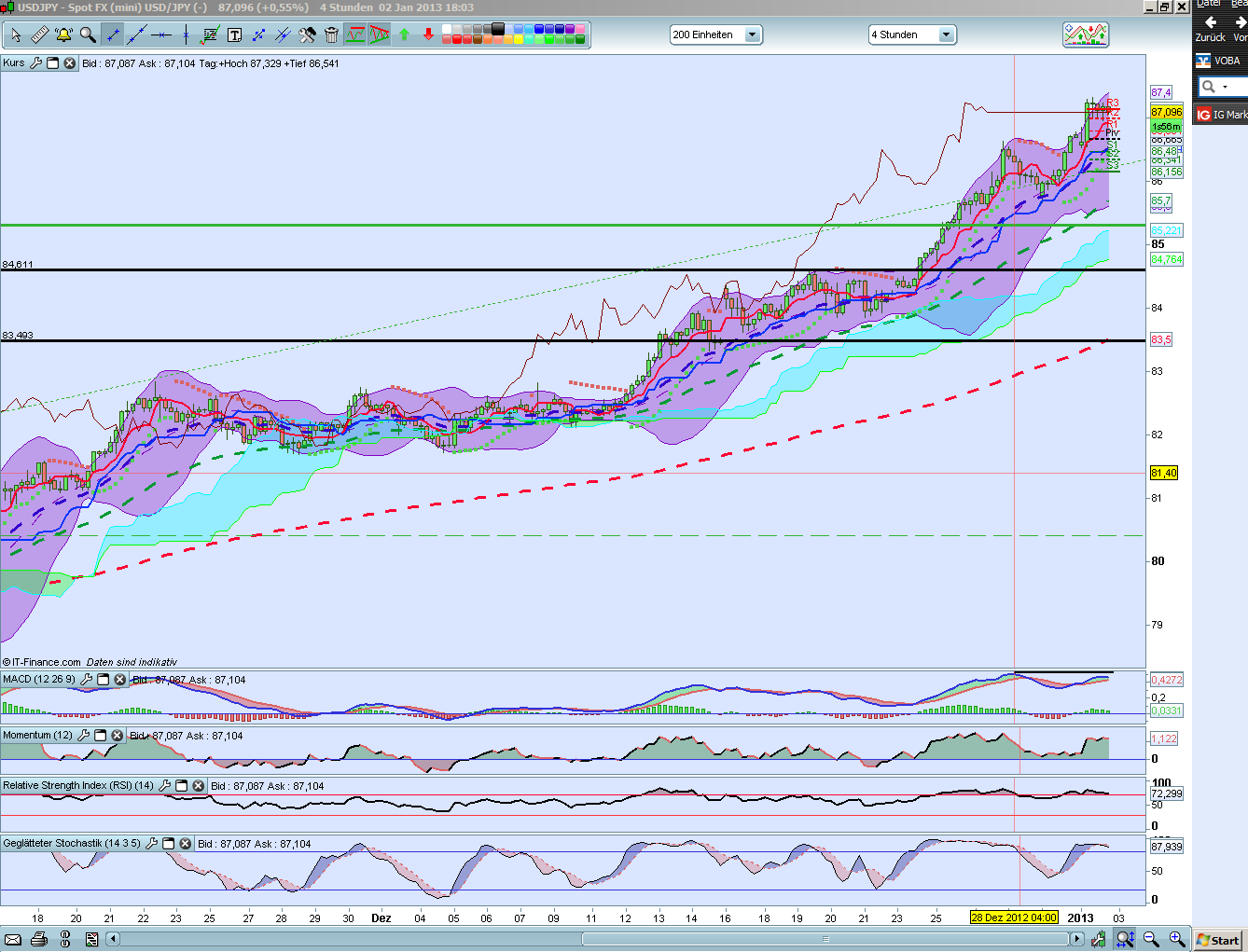The height and width of the screenshot is (952, 1248).
Task: Open the 4 Stunden timeframe dropdown
Action: pyautogui.click(x=946, y=35)
